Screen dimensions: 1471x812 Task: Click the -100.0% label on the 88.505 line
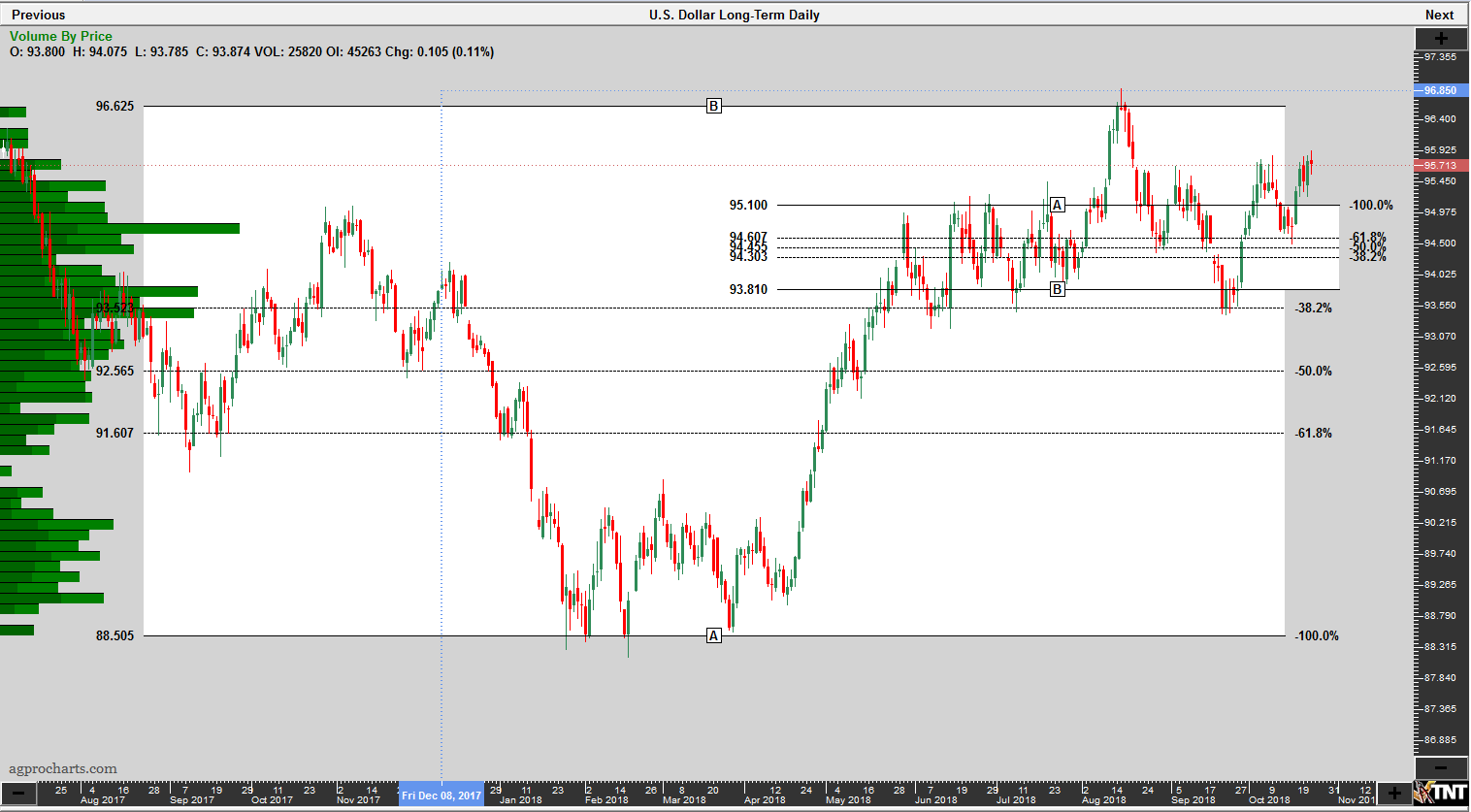coord(1317,635)
